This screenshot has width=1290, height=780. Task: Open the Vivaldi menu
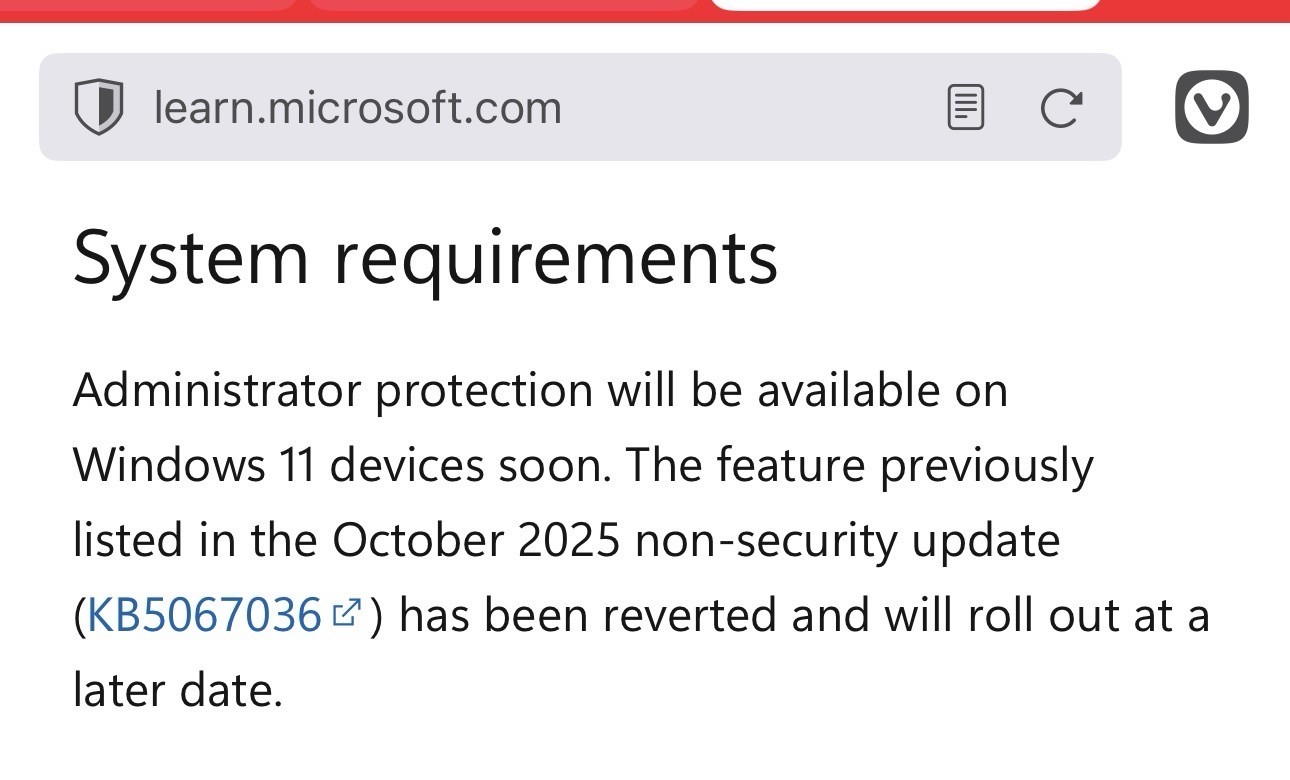(x=1211, y=106)
